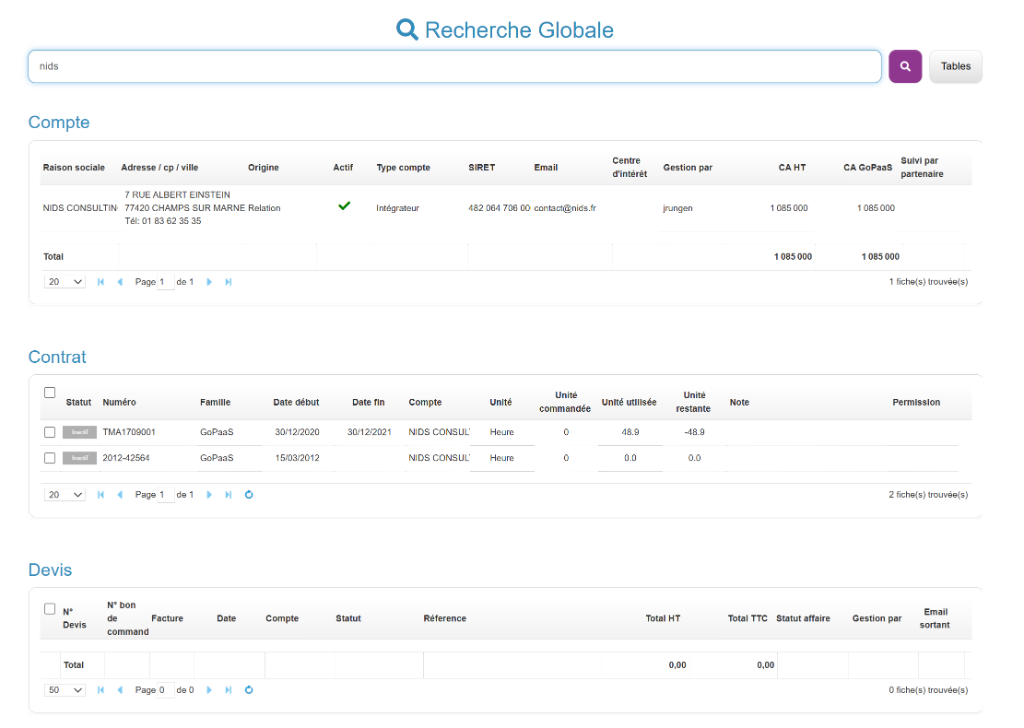This screenshot has height=728, width=1024.
Task: Click the purple search magnifier button
Action: 905,67
